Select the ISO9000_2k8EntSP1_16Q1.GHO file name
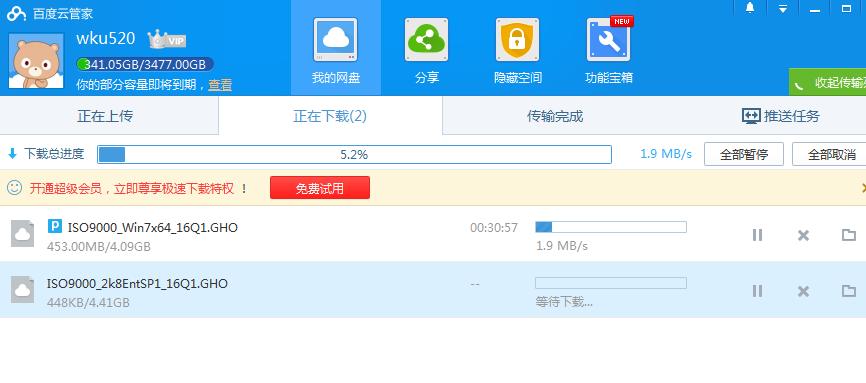The height and width of the screenshot is (383, 866). coord(137,284)
